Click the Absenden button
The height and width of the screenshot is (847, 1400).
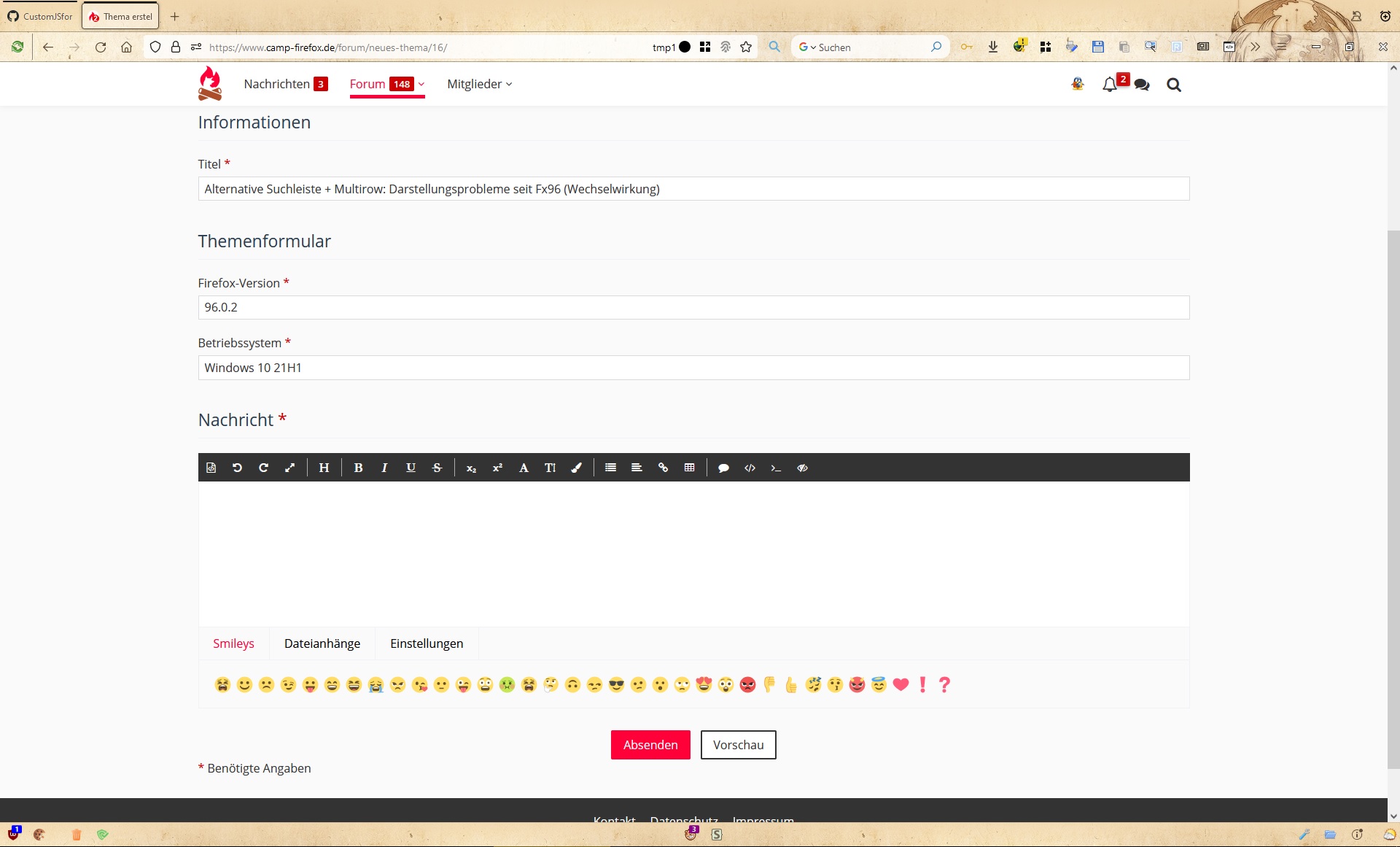coord(650,745)
